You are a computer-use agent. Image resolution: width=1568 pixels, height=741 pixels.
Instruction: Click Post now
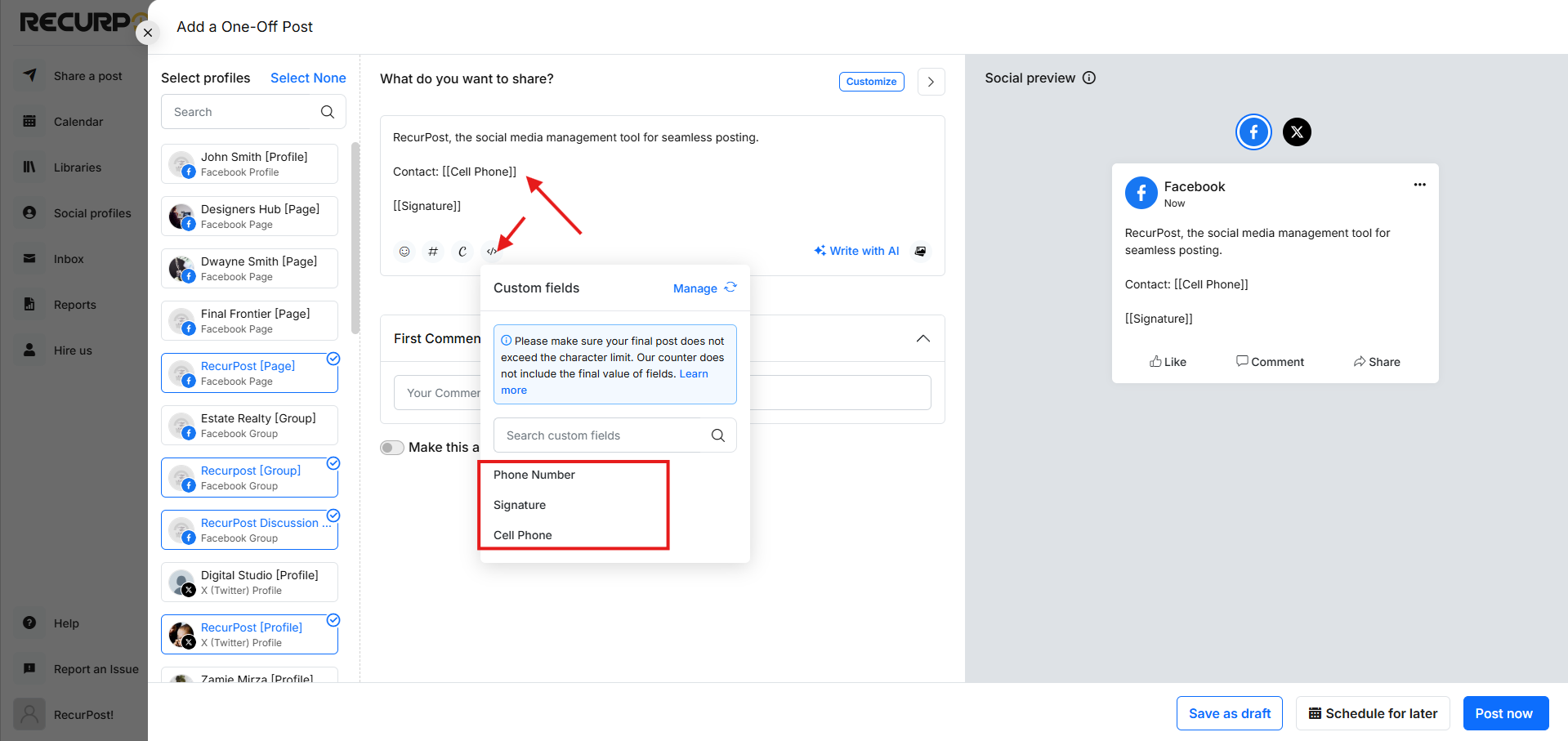(x=1506, y=713)
